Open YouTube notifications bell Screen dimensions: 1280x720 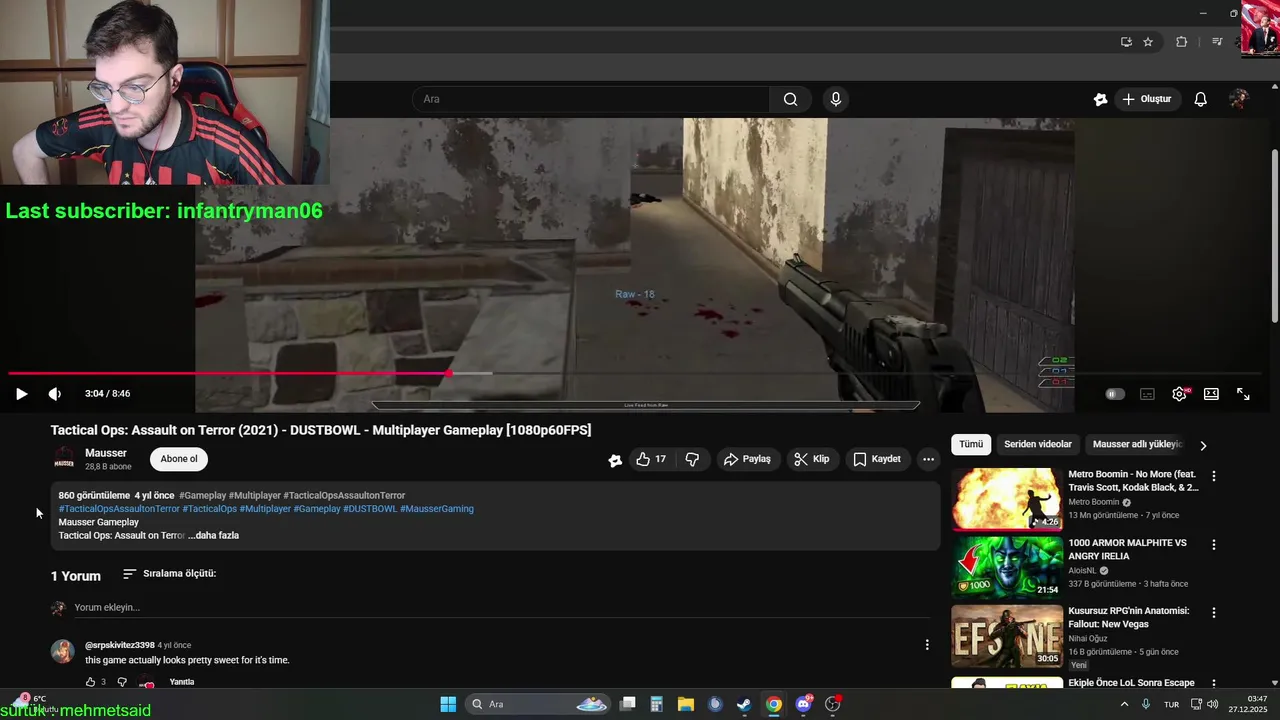point(1201,99)
